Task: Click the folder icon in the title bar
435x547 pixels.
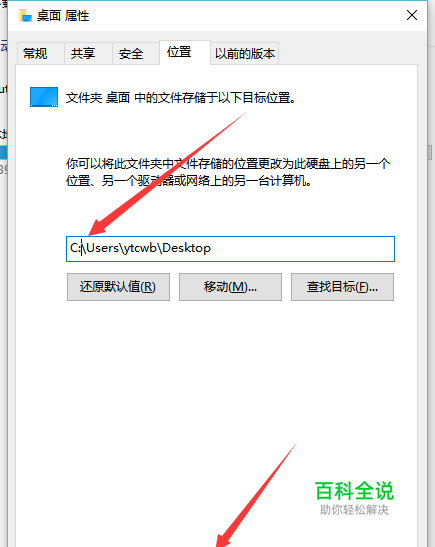Action: [25, 15]
